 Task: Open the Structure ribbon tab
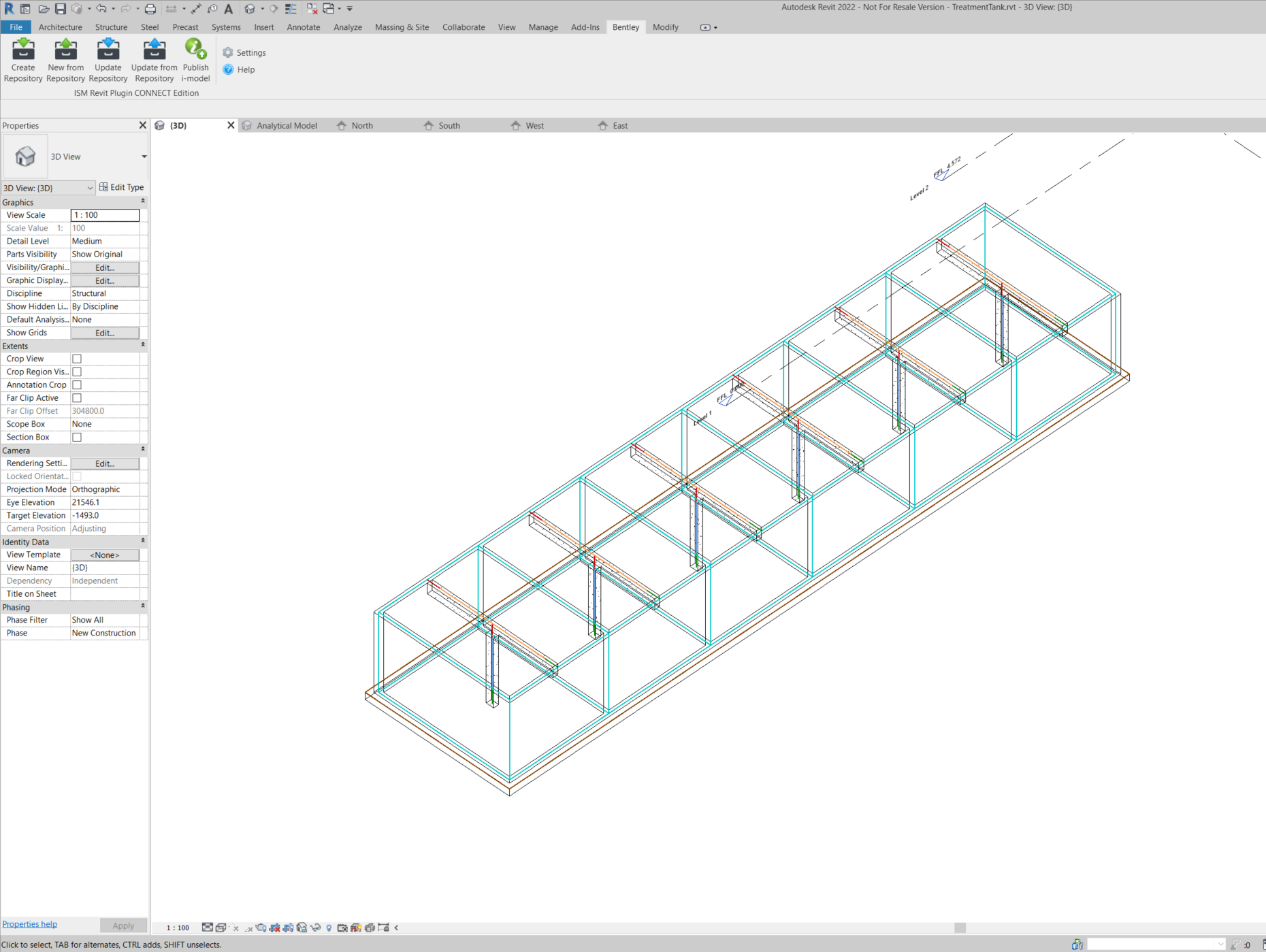[111, 27]
